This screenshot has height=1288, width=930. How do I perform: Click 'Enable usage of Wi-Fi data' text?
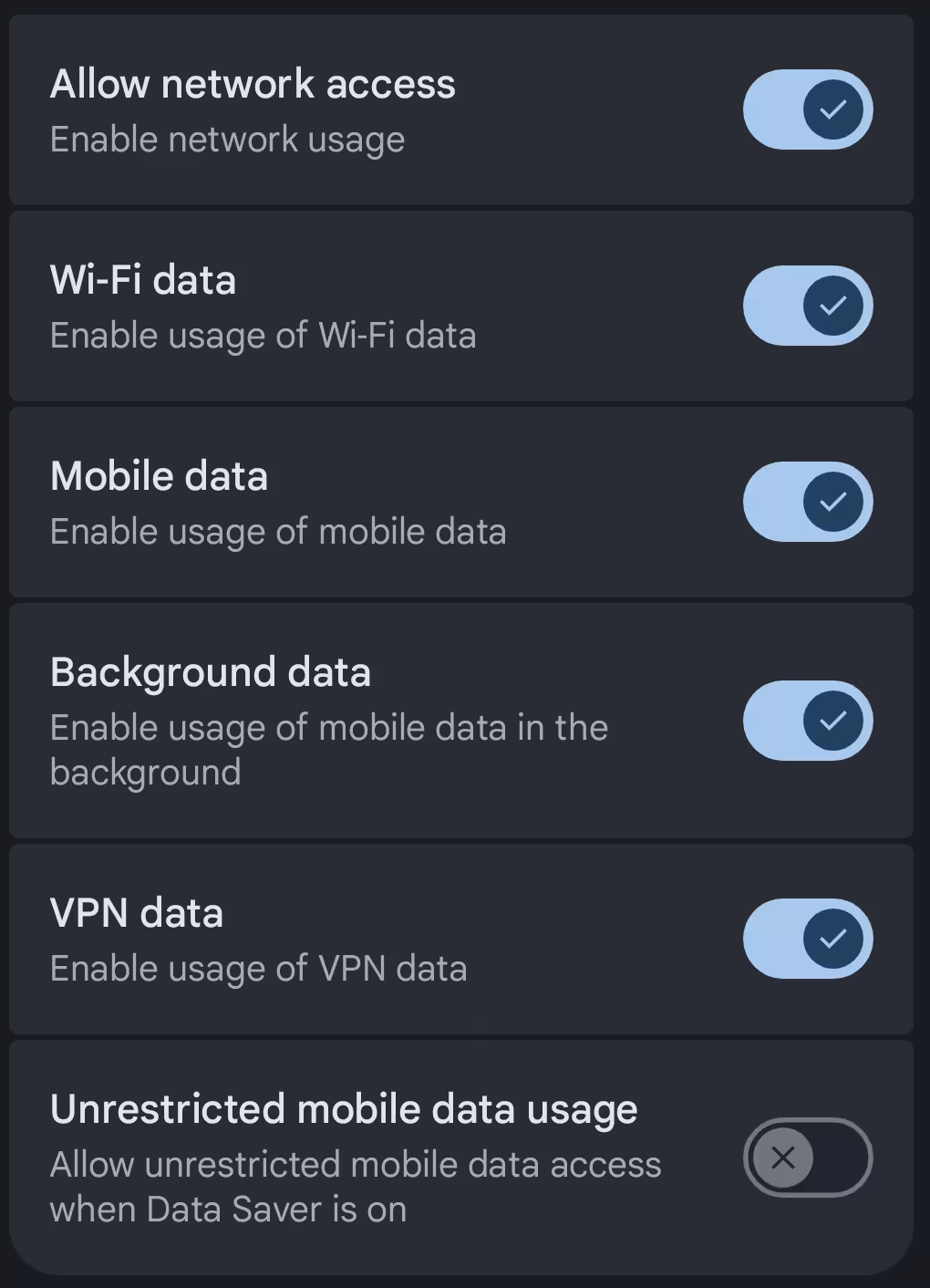pyautogui.click(x=263, y=337)
